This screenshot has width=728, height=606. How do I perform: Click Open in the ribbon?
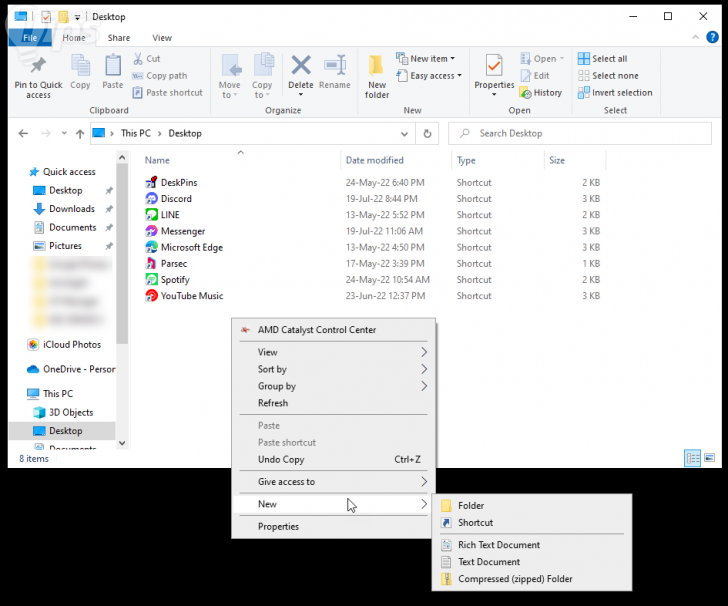(x=542, y=59)
